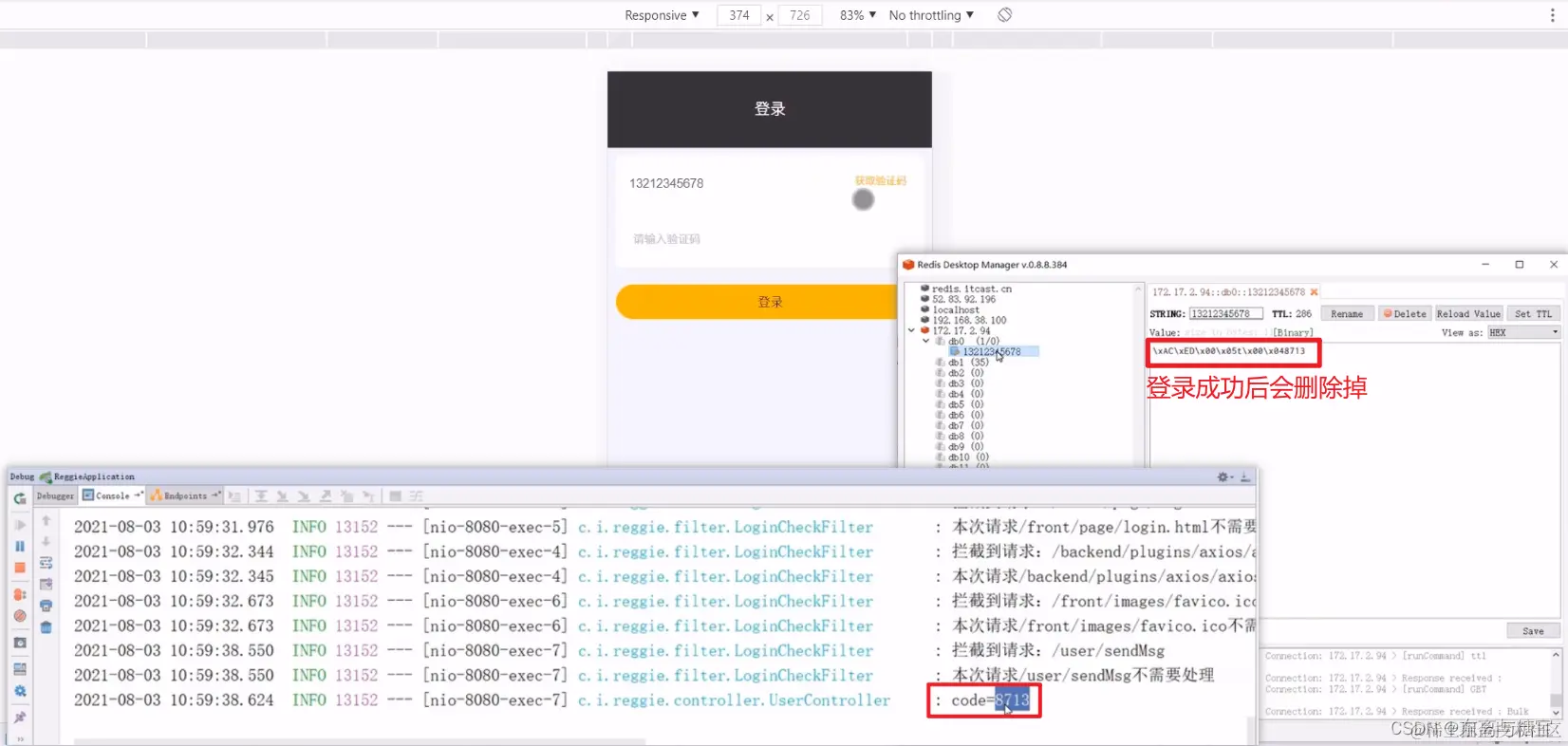Viewport: 1568px width, 746px height.
Task: Open debugger settings gear in sidebar
Action: (19, 692)
